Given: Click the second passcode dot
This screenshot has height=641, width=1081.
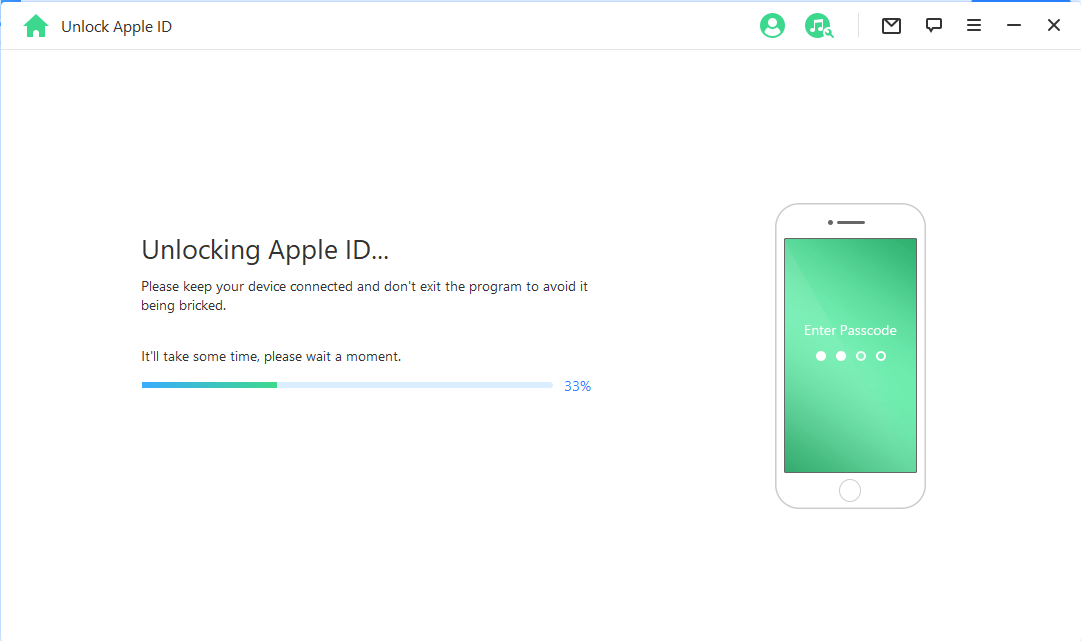Looking at the screenshot, I should click(x=841, y=355).
